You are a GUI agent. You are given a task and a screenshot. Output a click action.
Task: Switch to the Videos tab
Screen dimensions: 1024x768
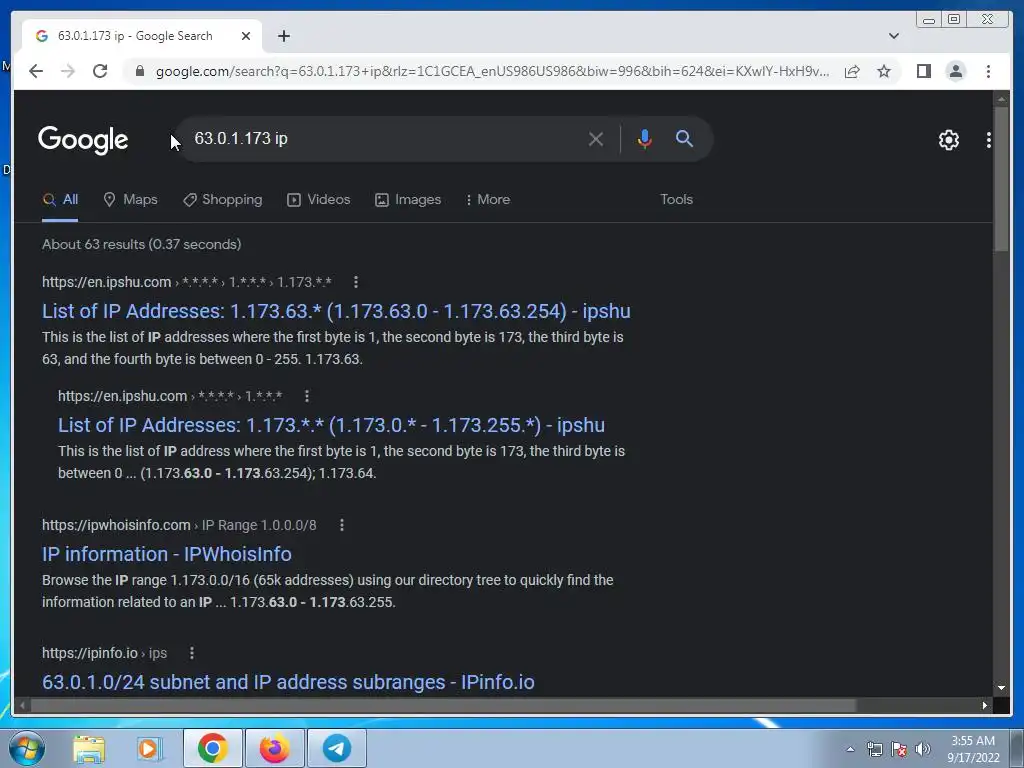tap(319, 200)
